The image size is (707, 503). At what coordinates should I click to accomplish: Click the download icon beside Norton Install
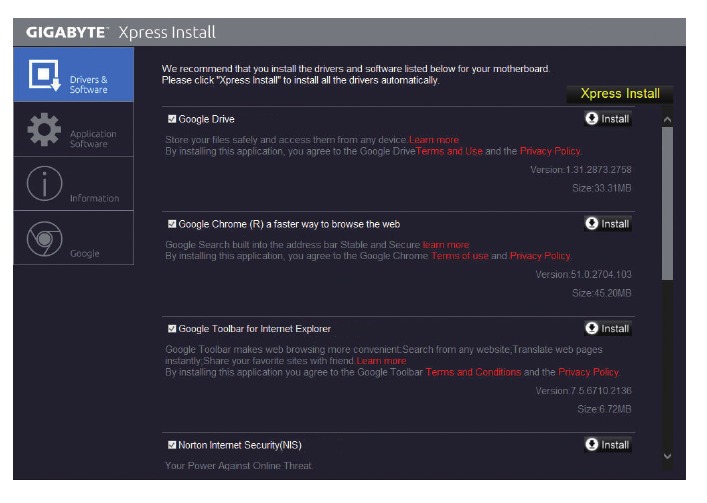point(592,445)
